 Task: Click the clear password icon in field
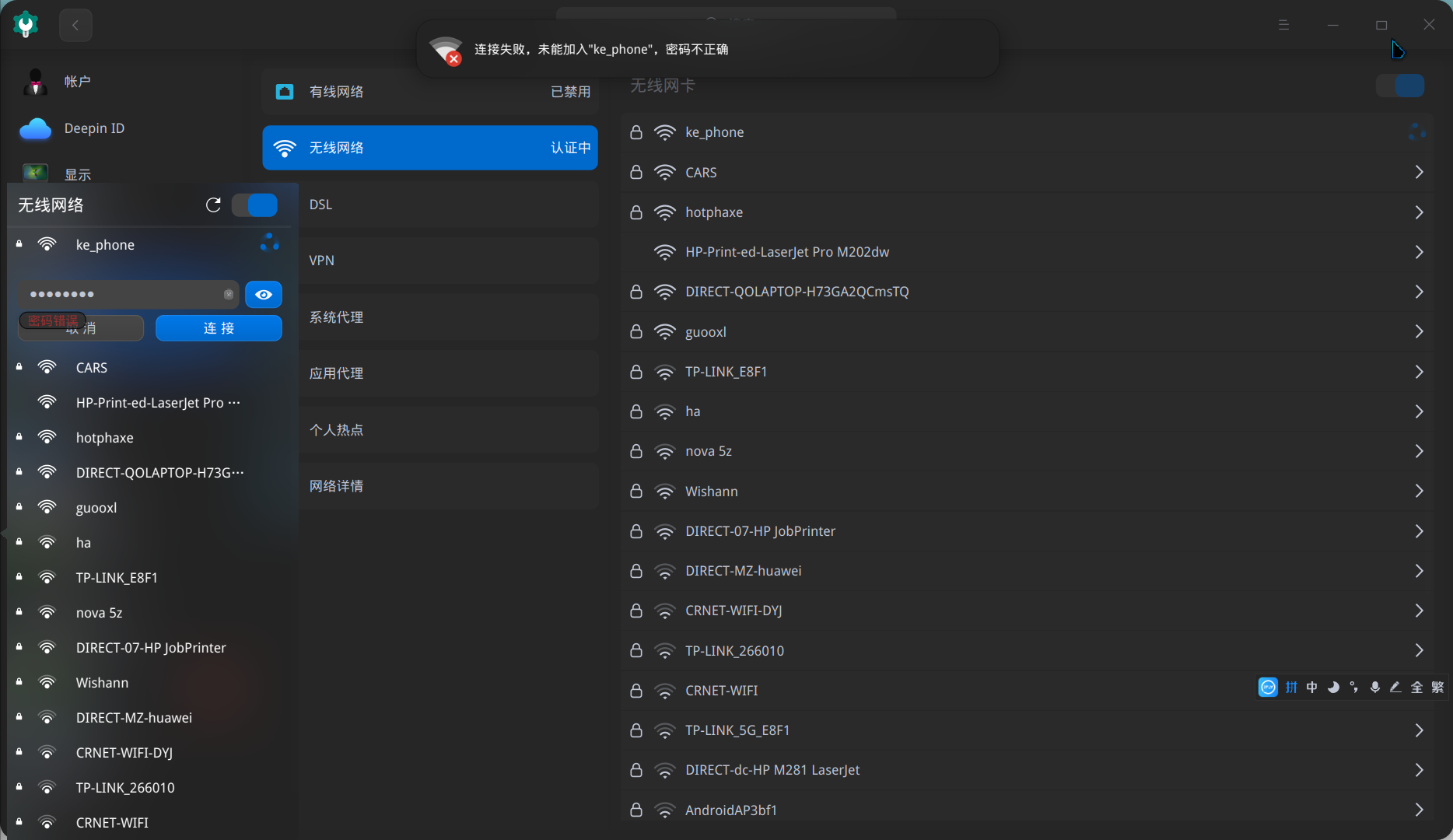pos(229,294)
